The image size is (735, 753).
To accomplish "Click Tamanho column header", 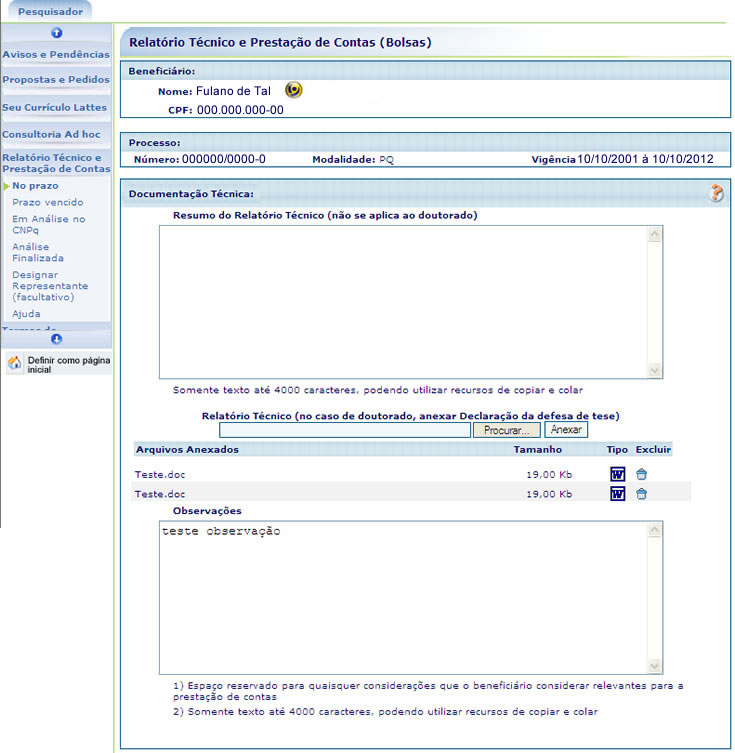I will click(x=538, y=449).
